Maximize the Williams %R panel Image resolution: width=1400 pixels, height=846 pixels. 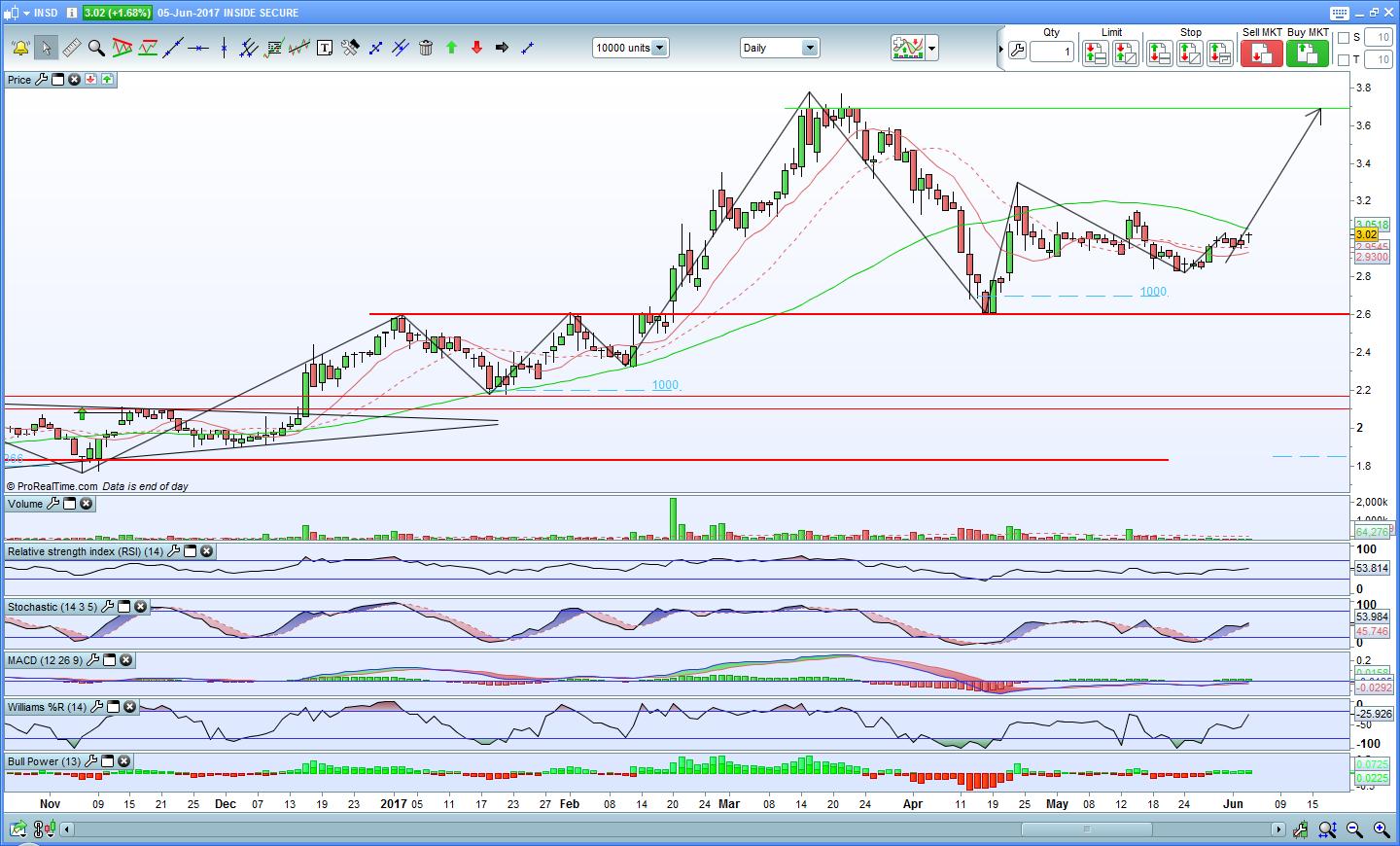click(113, 707)
